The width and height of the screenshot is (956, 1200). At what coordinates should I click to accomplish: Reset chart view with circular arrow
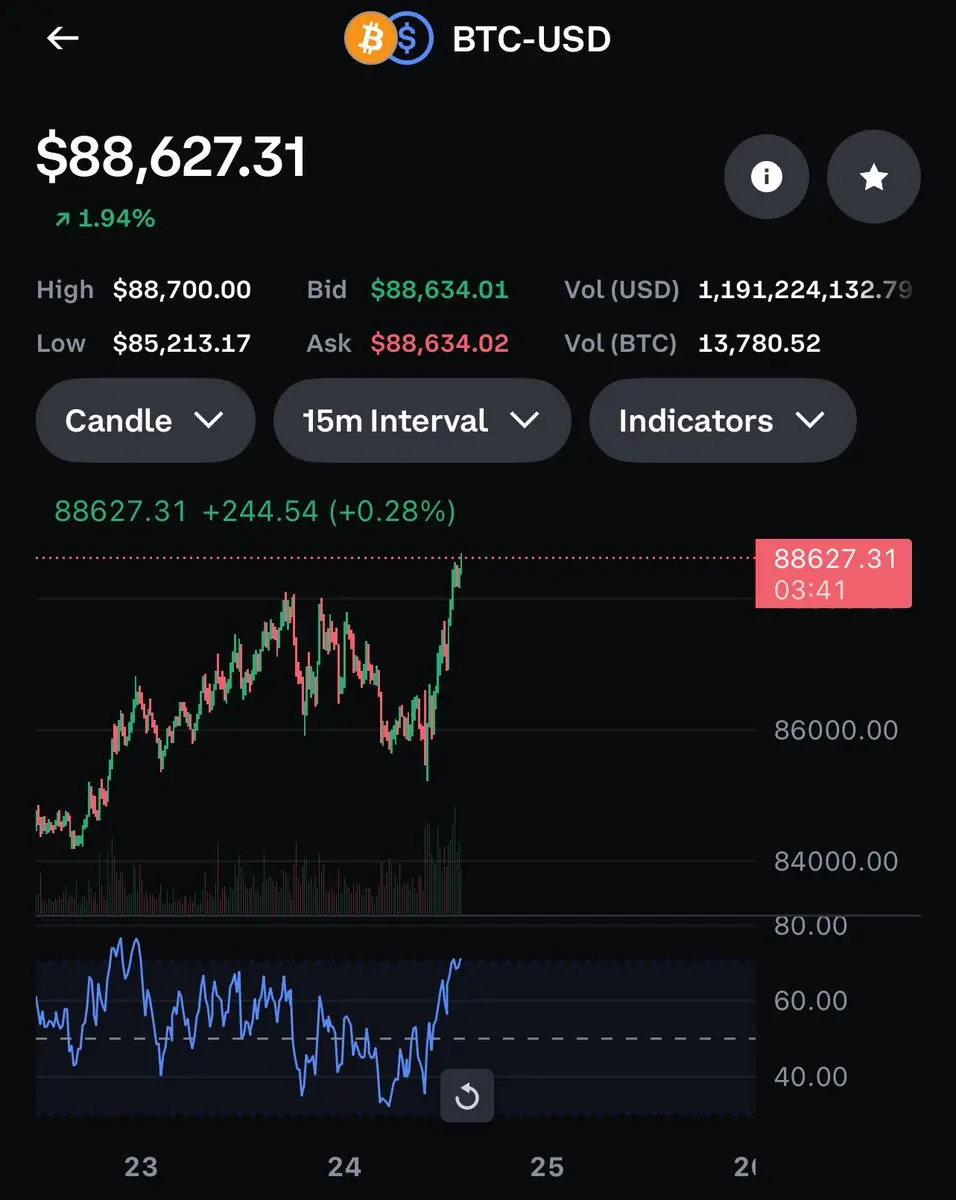[x=467, y=1097]
